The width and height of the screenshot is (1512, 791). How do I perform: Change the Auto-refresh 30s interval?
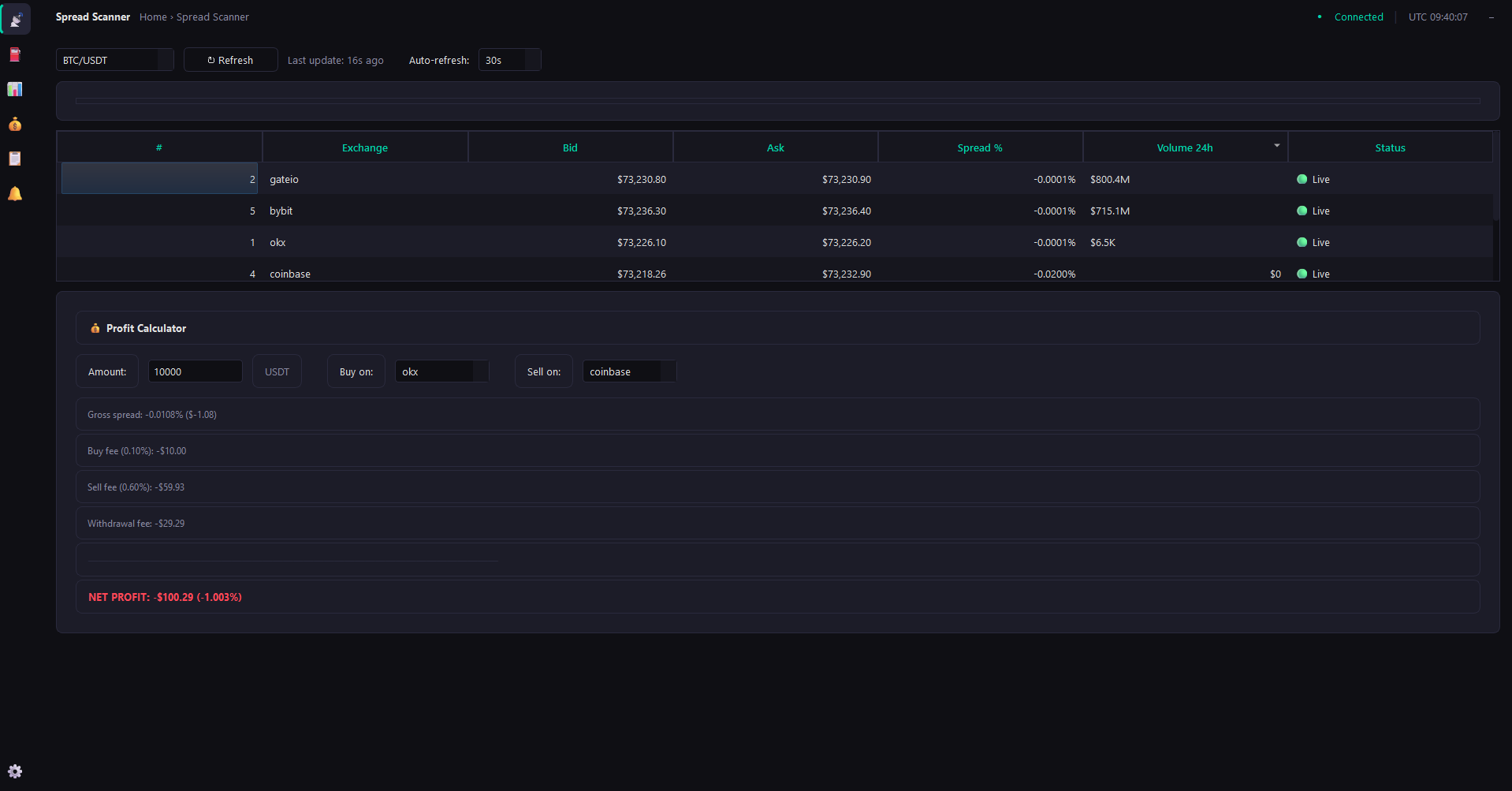509,59
